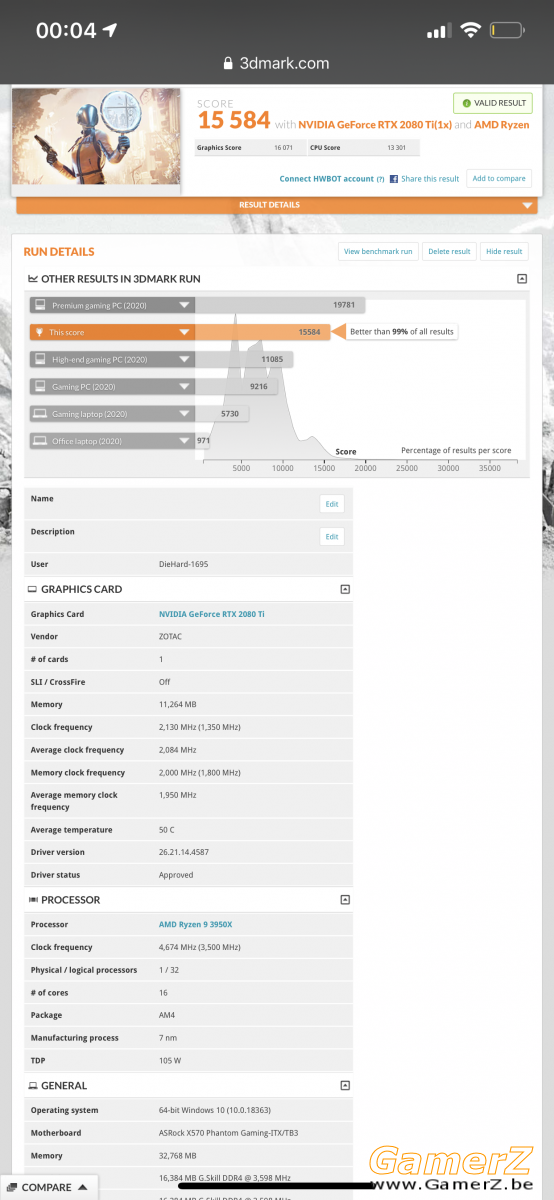Click the monitor icon beside GRAPHICS CARD
The image size is (554, 1200).
coord(32,589)
